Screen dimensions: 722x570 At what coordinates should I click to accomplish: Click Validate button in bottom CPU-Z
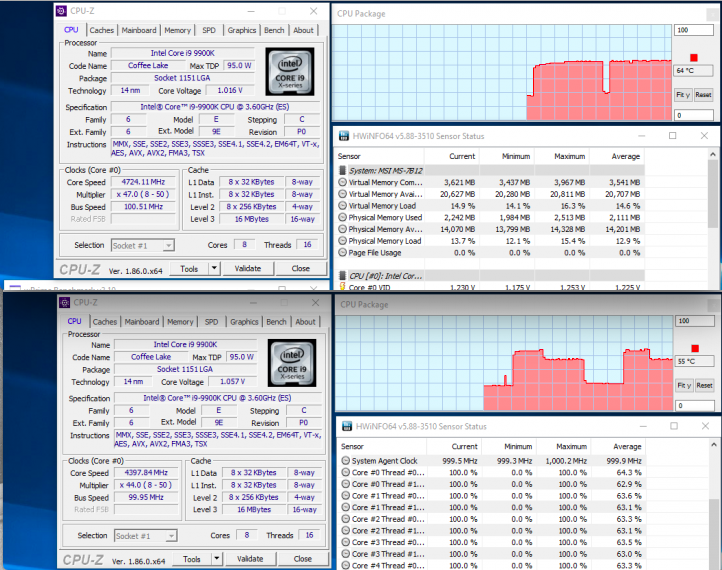tap(250, 559)
